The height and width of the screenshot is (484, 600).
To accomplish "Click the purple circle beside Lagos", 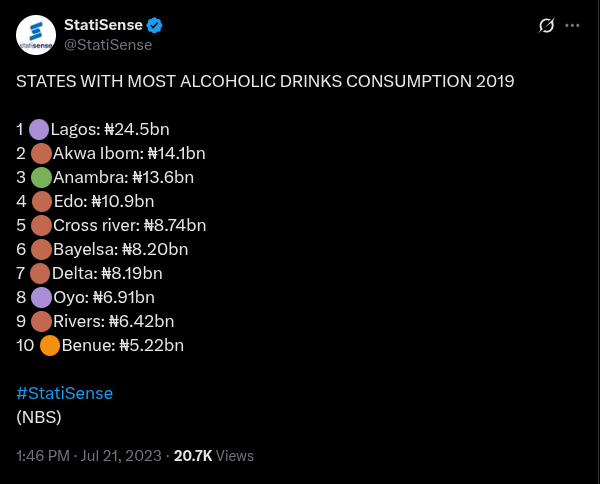I will tap(39, 129).
